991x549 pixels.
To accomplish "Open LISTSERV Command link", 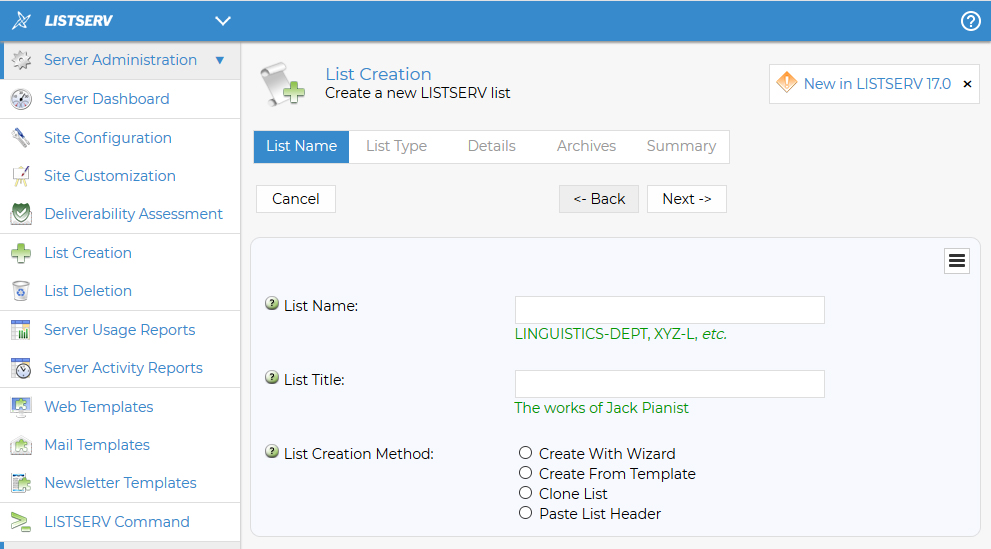I will click(117, 522).
